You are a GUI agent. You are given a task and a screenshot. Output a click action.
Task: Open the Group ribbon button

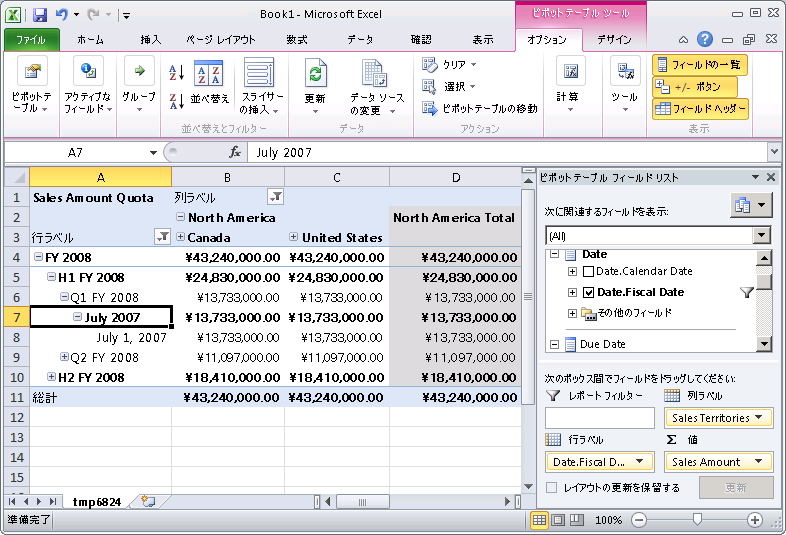(139, 84)
